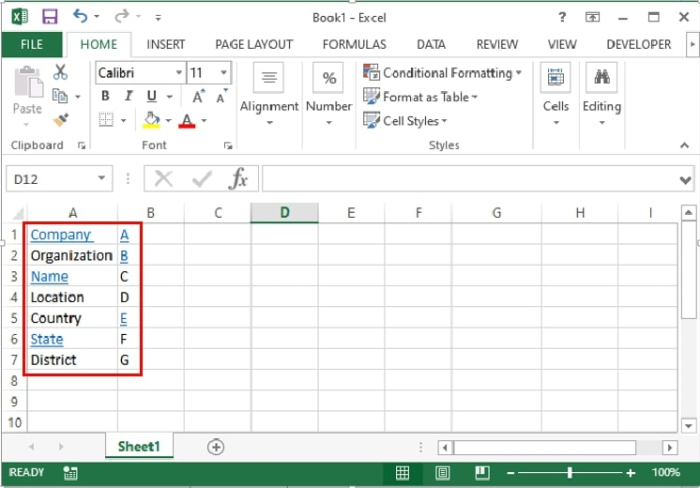Open Excel Help question mark

tap(562, 17)
